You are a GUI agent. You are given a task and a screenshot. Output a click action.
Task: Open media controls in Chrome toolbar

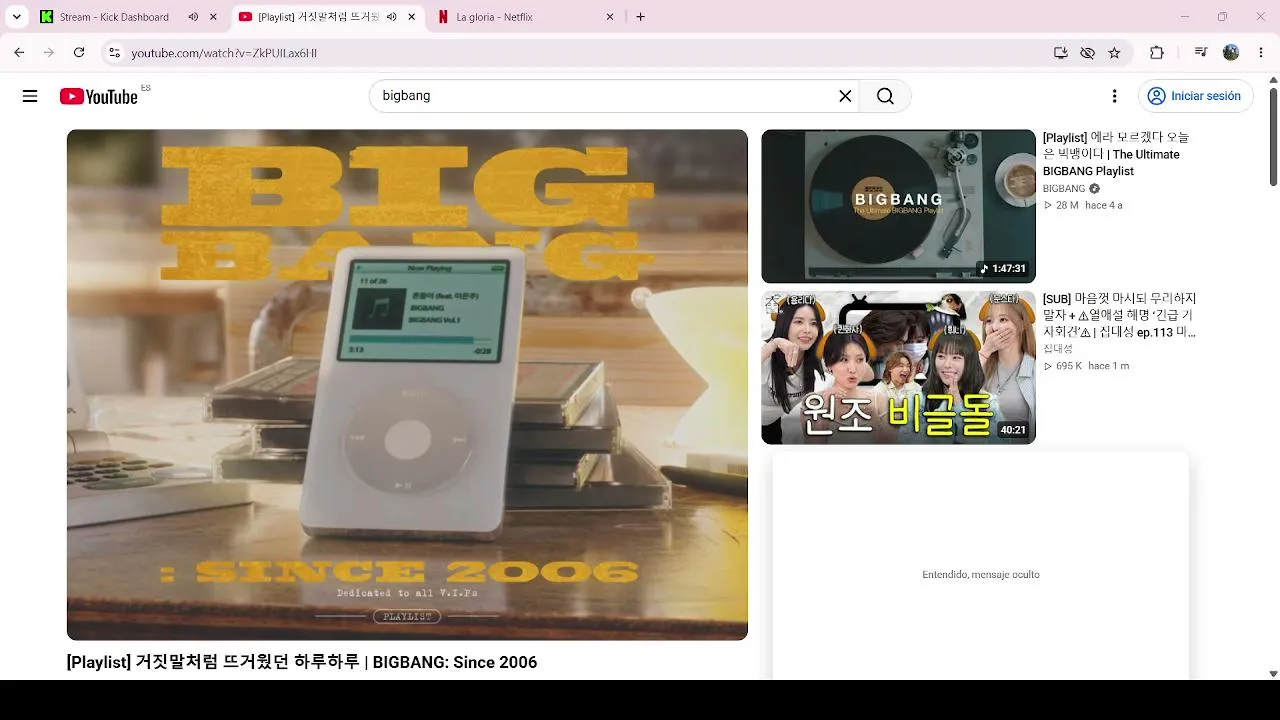1201,53
